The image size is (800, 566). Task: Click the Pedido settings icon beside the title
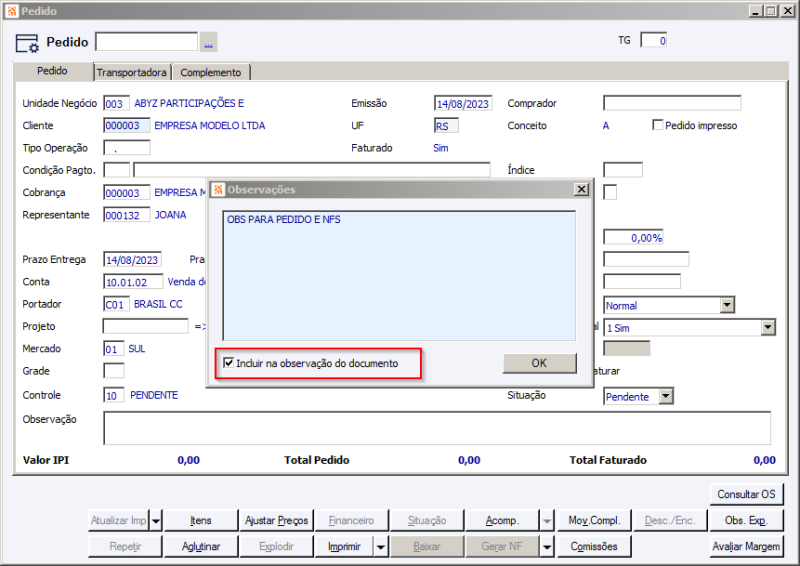(x=27, y=43)
